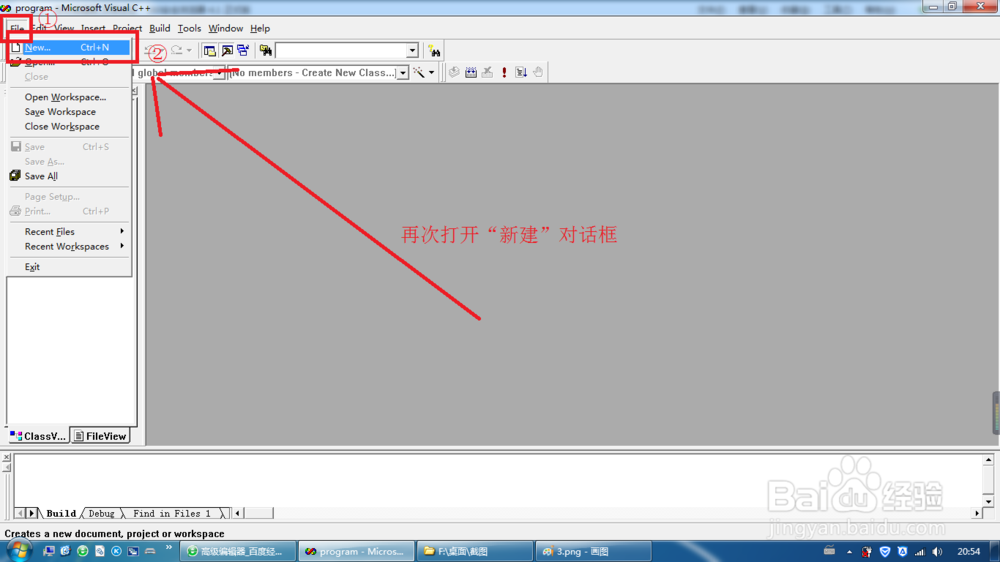The image size is (1000, 562).
Task: Click Exit in the File menu
Action: coord(69,267)
